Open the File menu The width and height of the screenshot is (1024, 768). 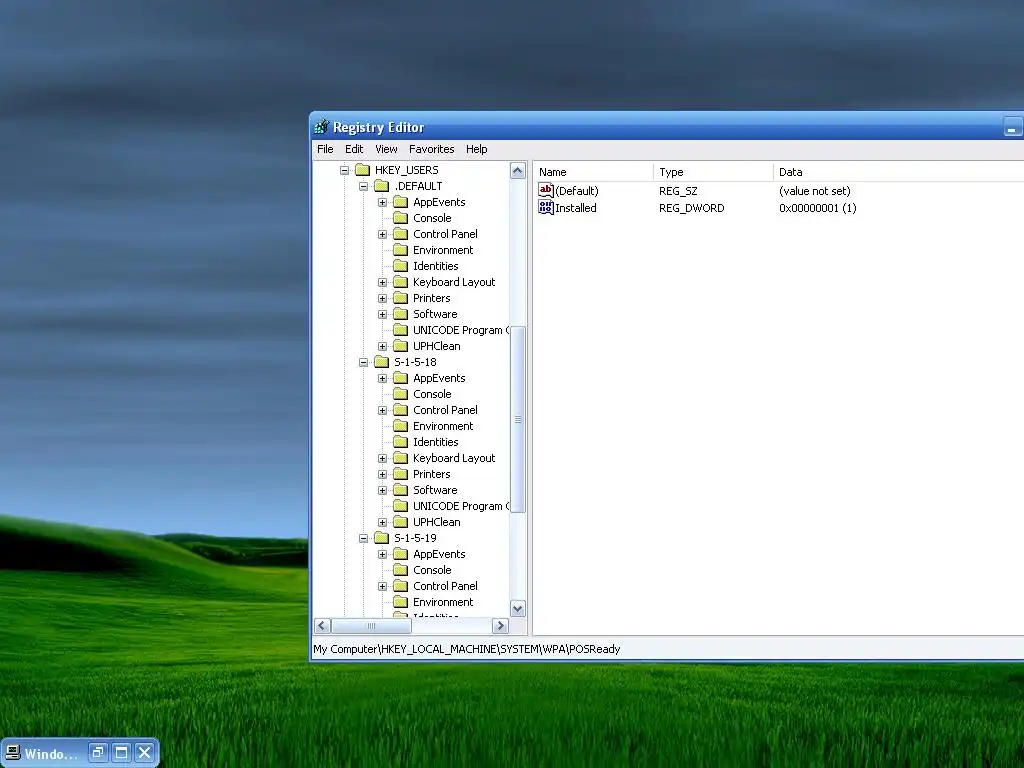click(325, 149)
